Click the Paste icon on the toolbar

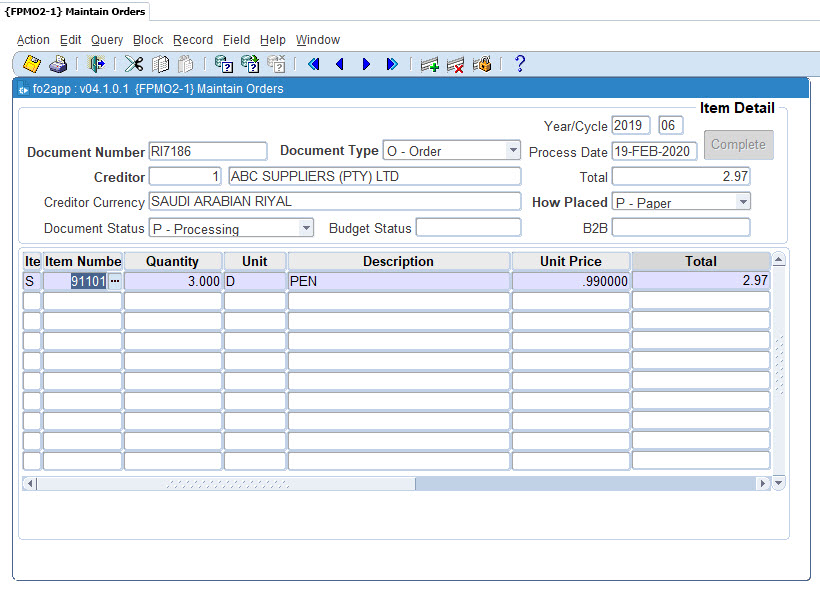(x=185, y=63)
